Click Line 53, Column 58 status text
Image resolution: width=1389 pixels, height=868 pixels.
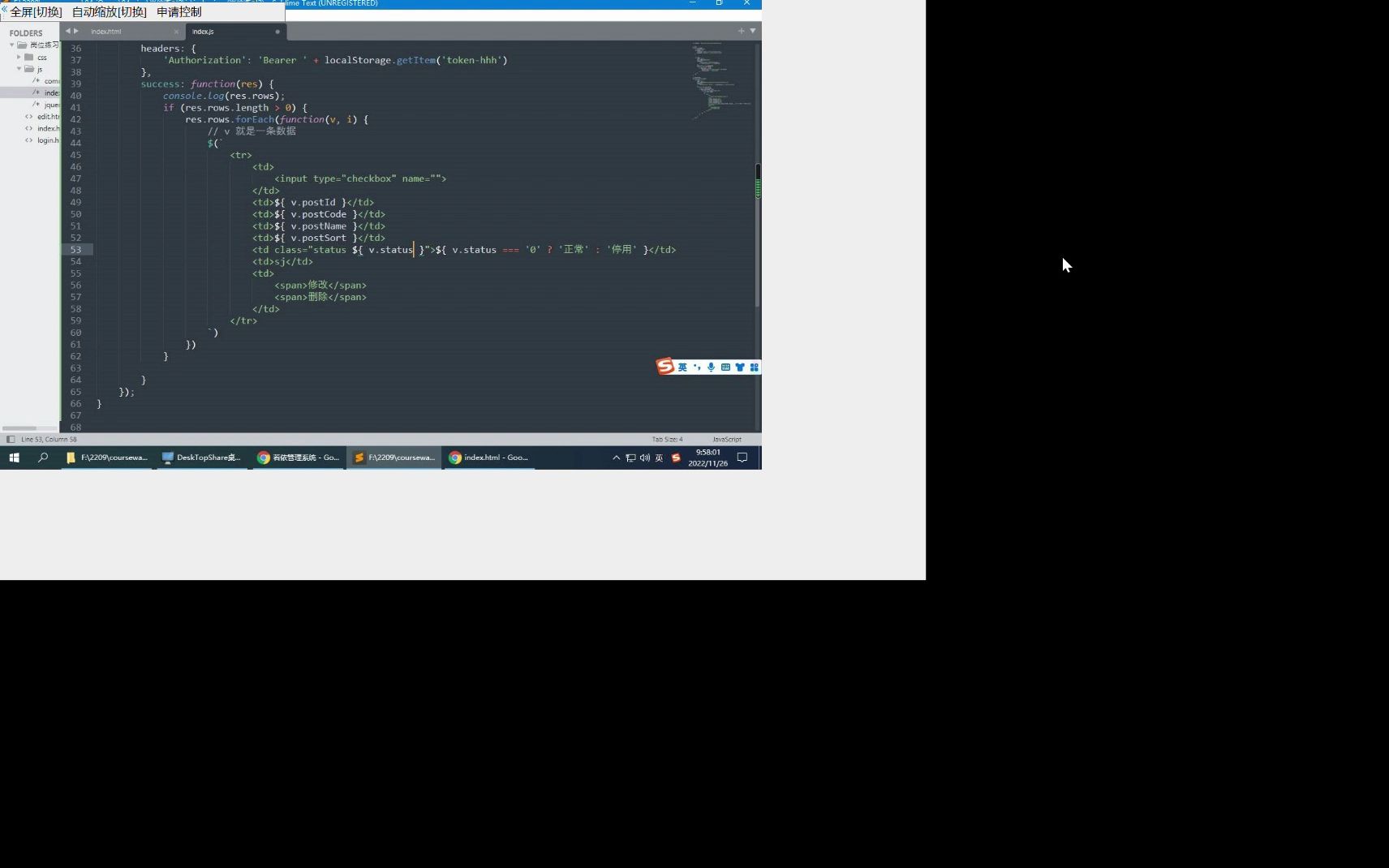click(x=49, y=439)
